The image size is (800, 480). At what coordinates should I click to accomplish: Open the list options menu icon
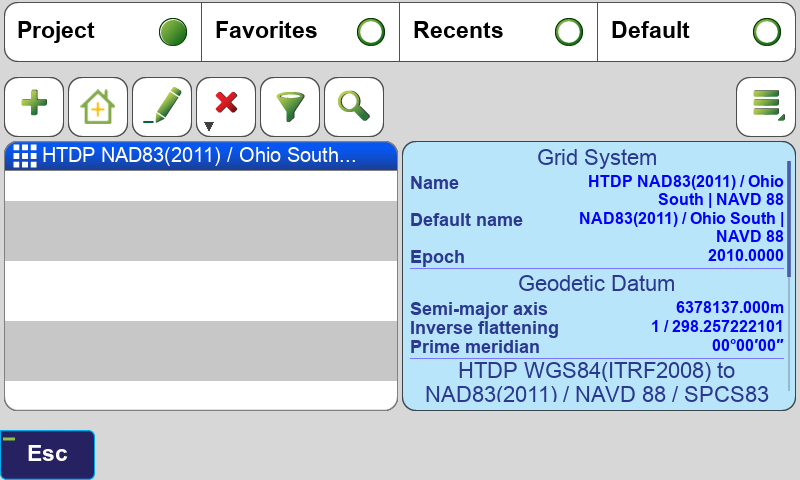[766, 106]
